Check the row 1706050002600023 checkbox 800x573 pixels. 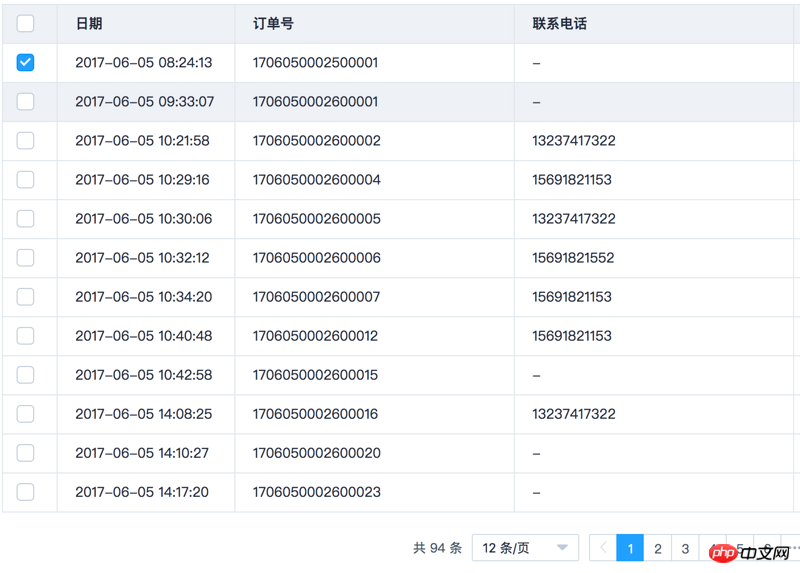26,492
